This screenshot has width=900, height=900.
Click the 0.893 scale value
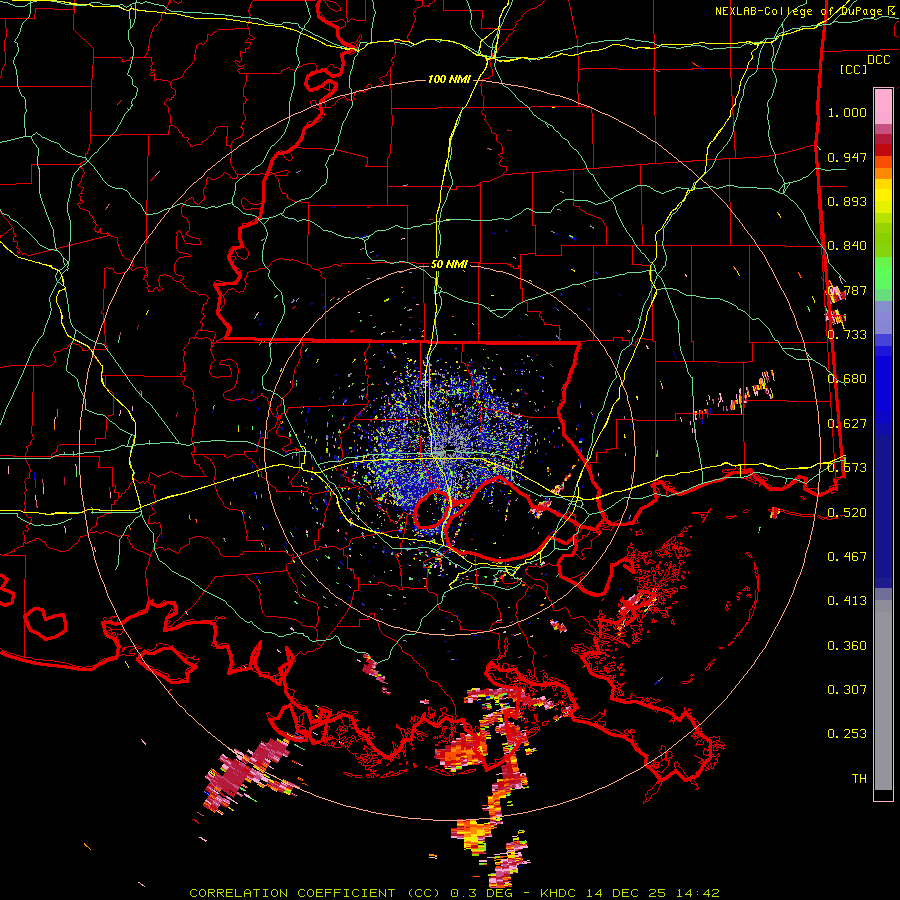pos(847,201)
